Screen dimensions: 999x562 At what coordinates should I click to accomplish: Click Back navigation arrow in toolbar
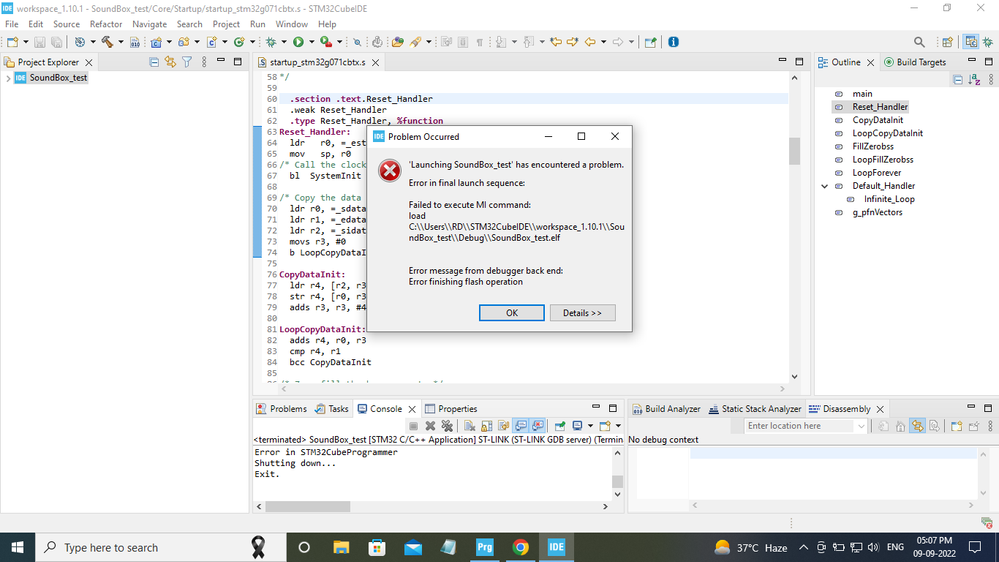coord(590,42)
